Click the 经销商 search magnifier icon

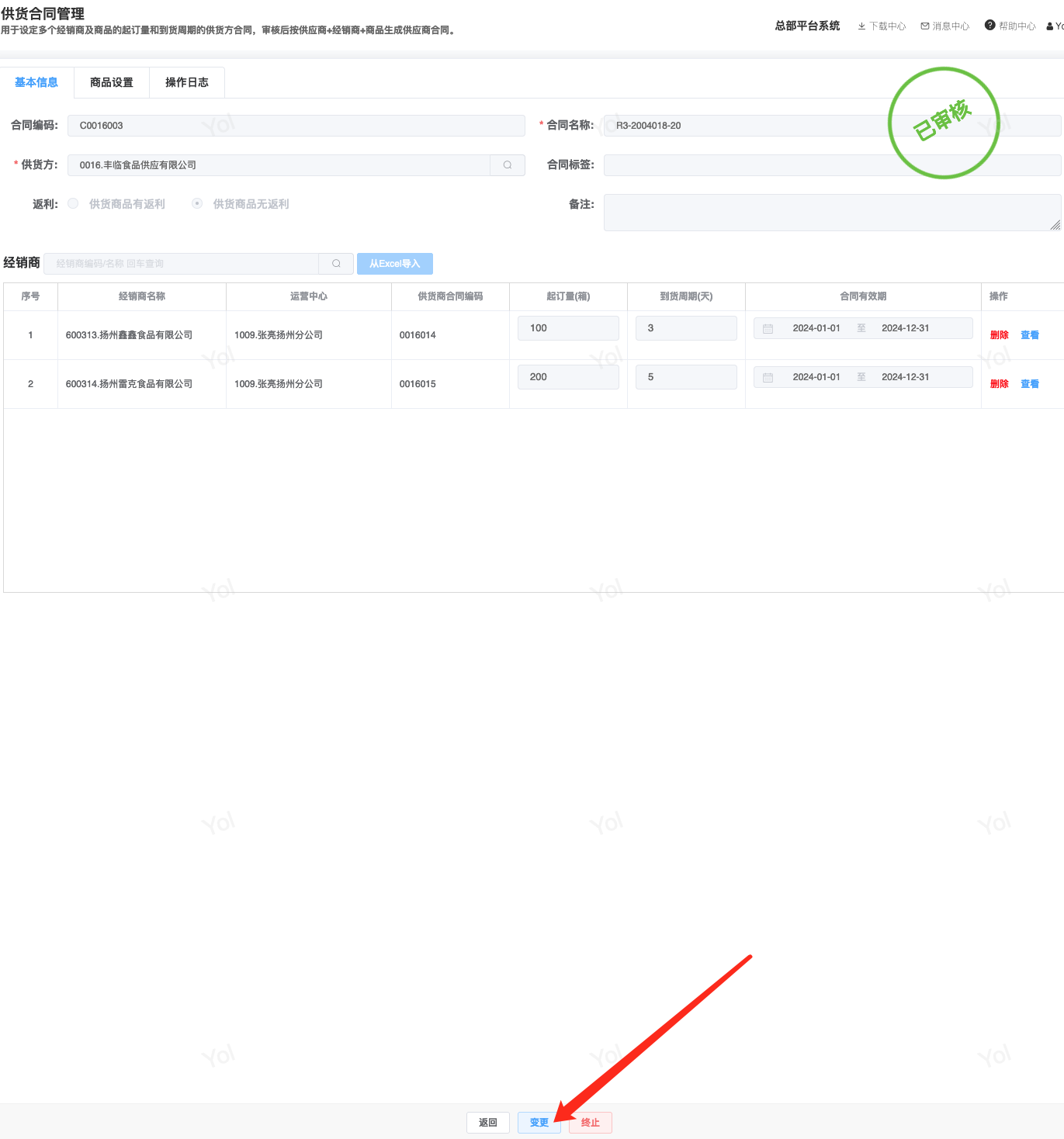(336, 264)
